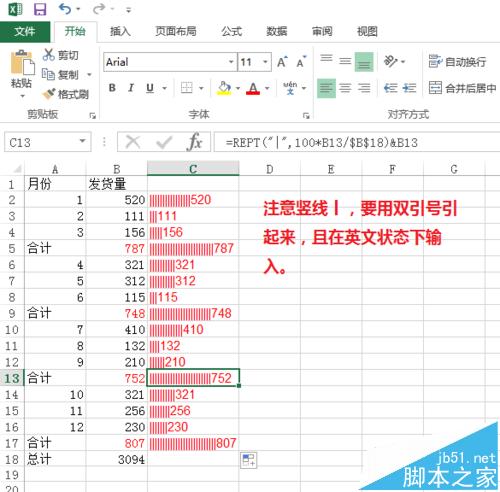Screen dimensions: 500x492
Task: Click the Redo arrow icon
Action: pos(99,9)
